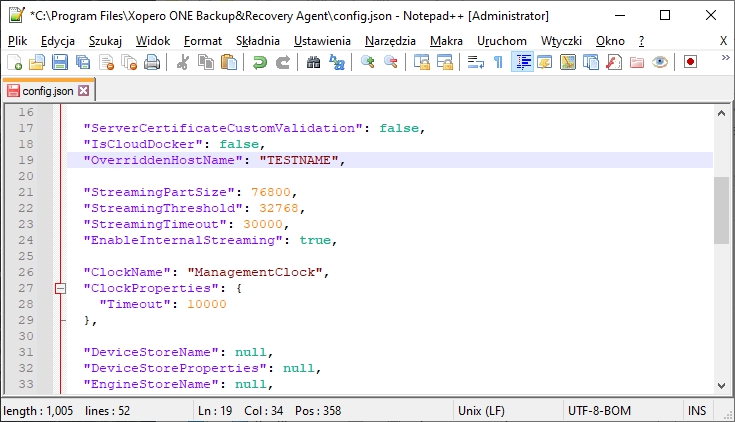Toggle word wrap in the toolbar
The width and height of the screenshot is (735, 422).
(x=476, y=62)
